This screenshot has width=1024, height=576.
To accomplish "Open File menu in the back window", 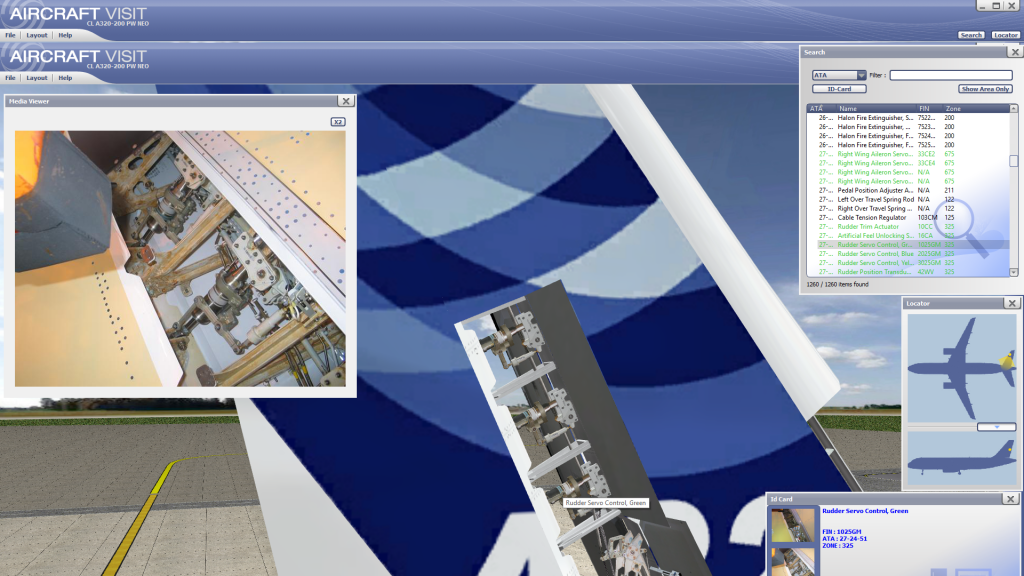I will [x=10, y=35].
